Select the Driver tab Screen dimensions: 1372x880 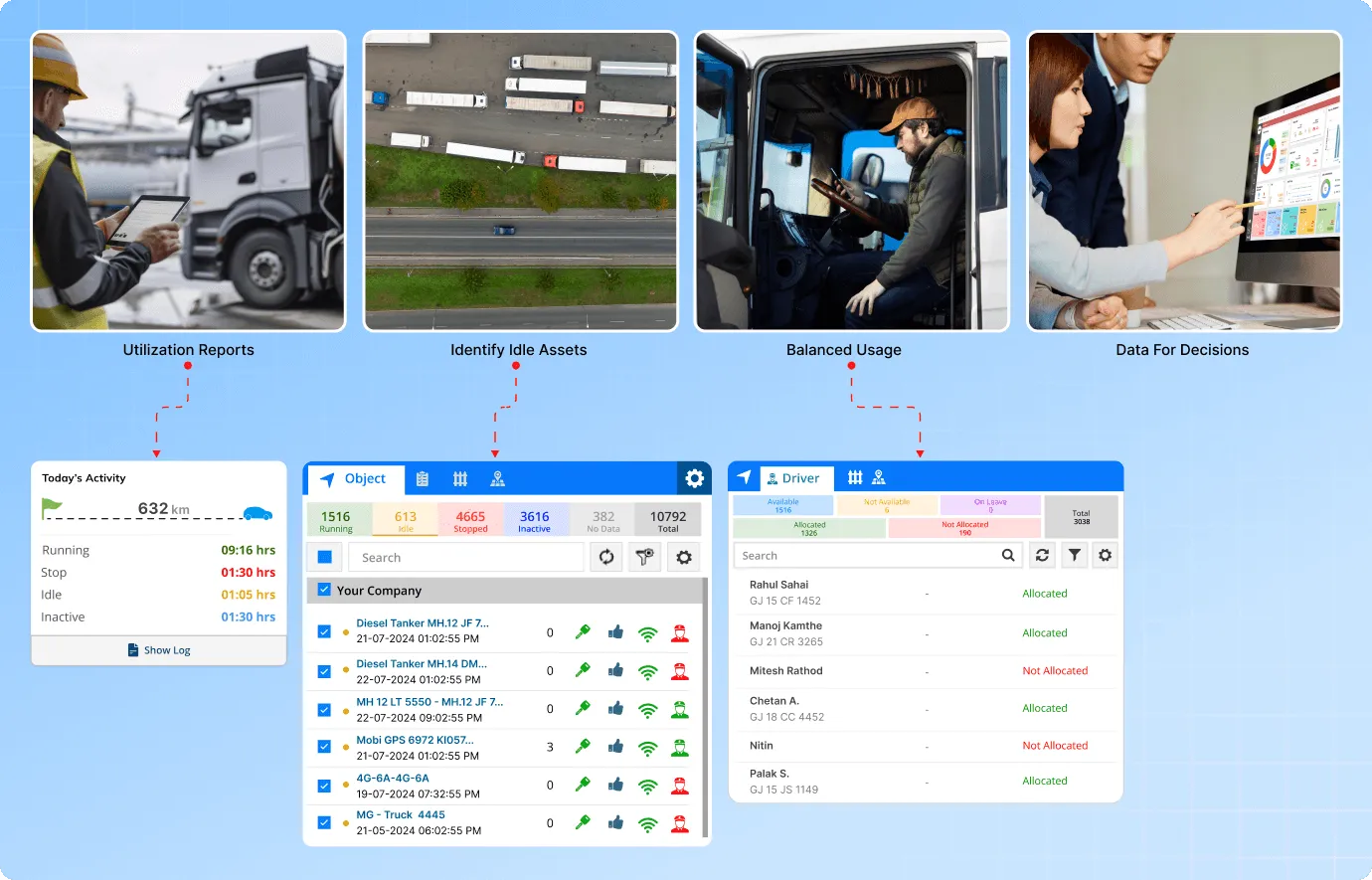792,478
